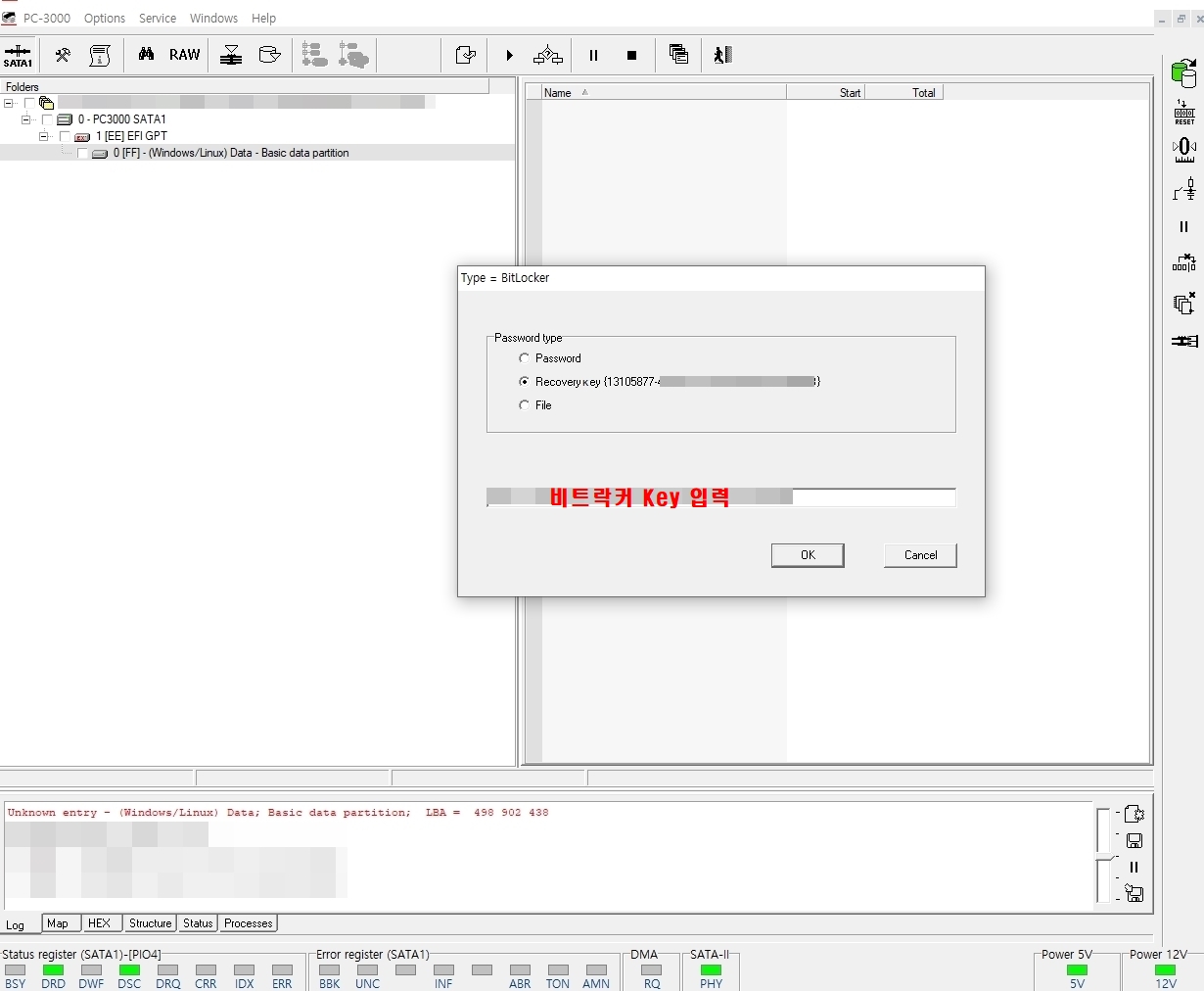Click the log save floppy icon
Screen dimensions: 1204x991
(1135, 840)
